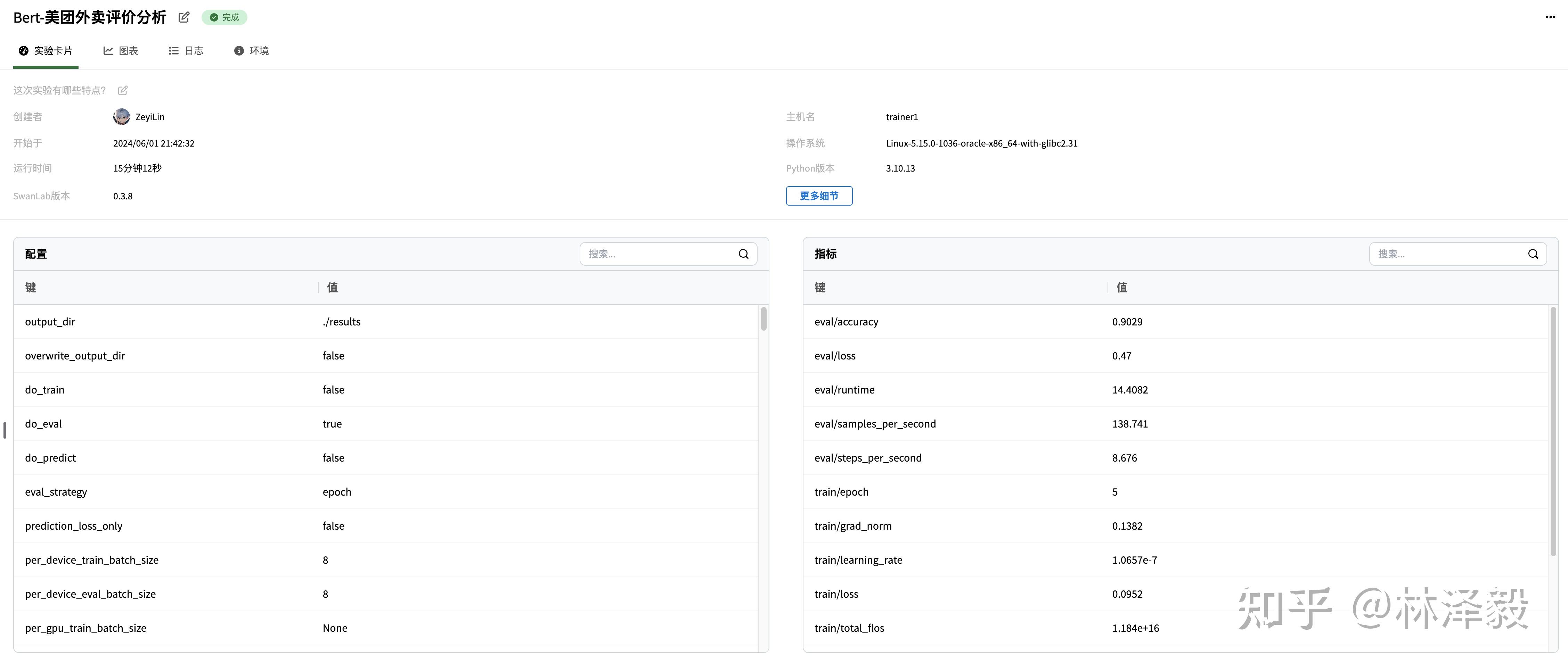Select the 实验卡片 tab

point(46,51)
